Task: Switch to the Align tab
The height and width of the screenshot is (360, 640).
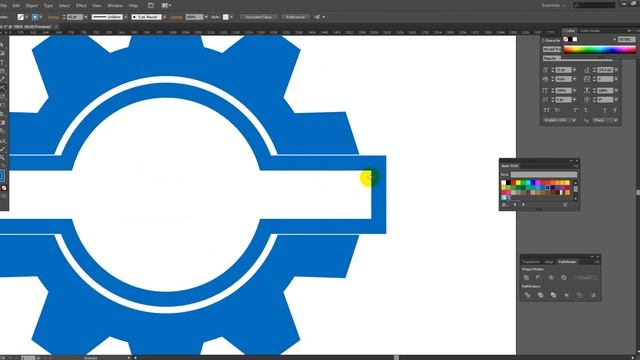Action: click(x=549, y=262)
